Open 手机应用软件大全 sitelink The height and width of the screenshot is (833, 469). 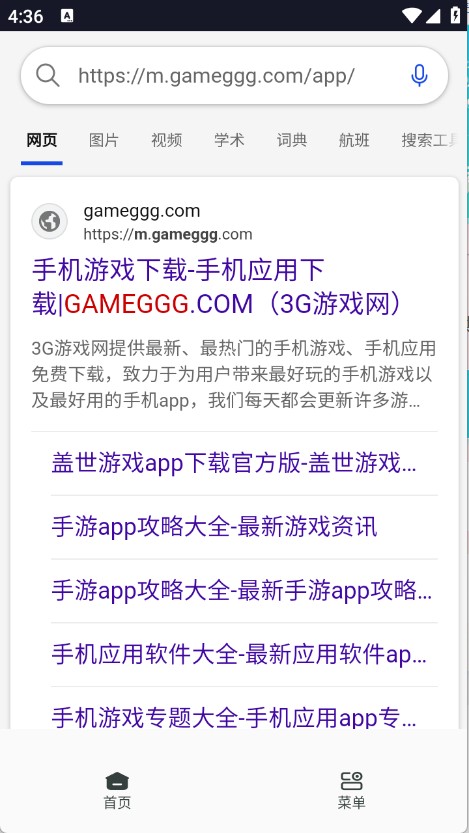[x=239, y=655]
